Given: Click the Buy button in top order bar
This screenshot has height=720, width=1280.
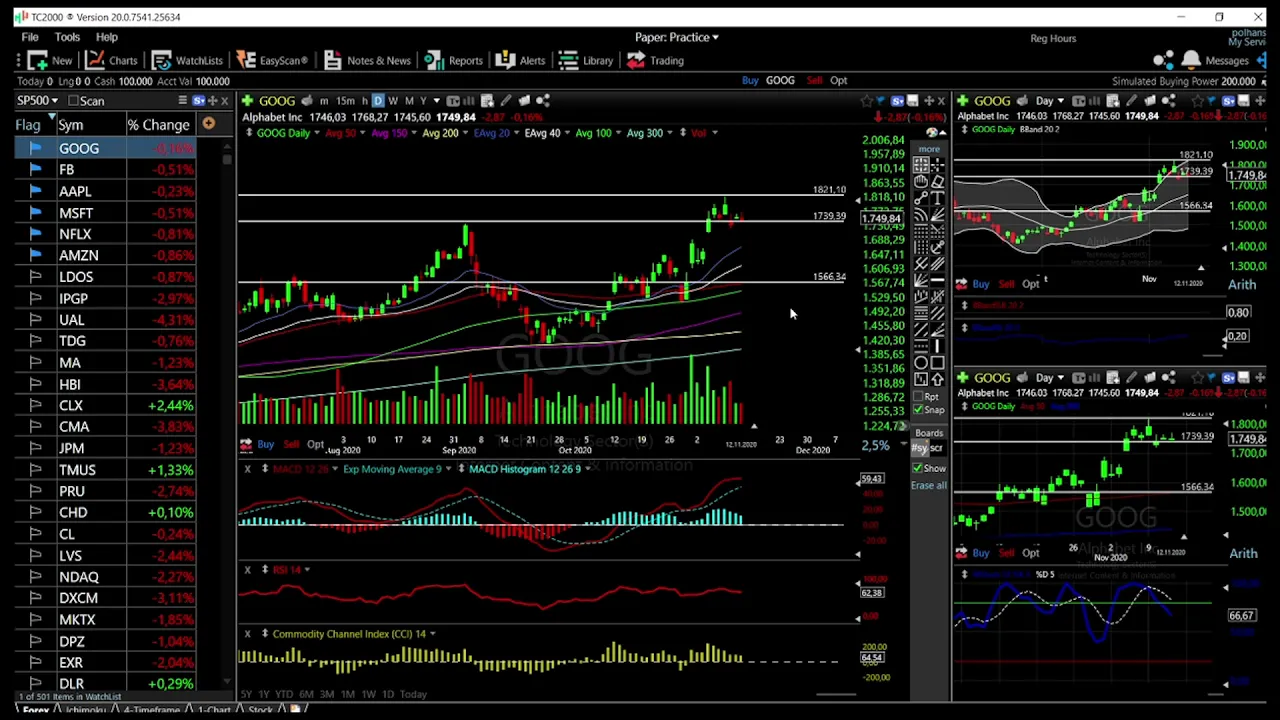Looking at the screenshot, I should 750,81.
